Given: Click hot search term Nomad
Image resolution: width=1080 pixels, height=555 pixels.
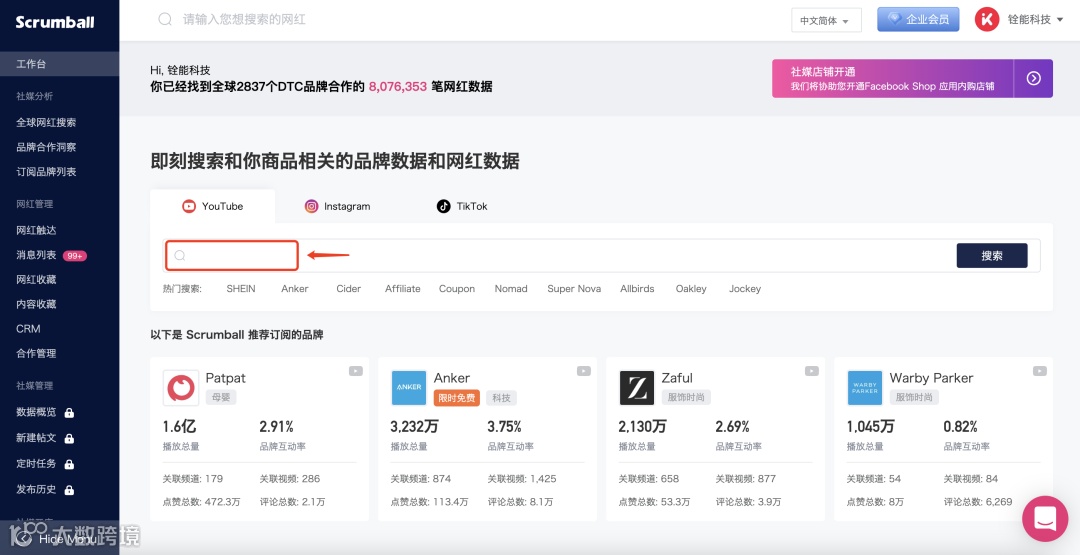Looking at the screenshot, I should (x=511, y=289).
